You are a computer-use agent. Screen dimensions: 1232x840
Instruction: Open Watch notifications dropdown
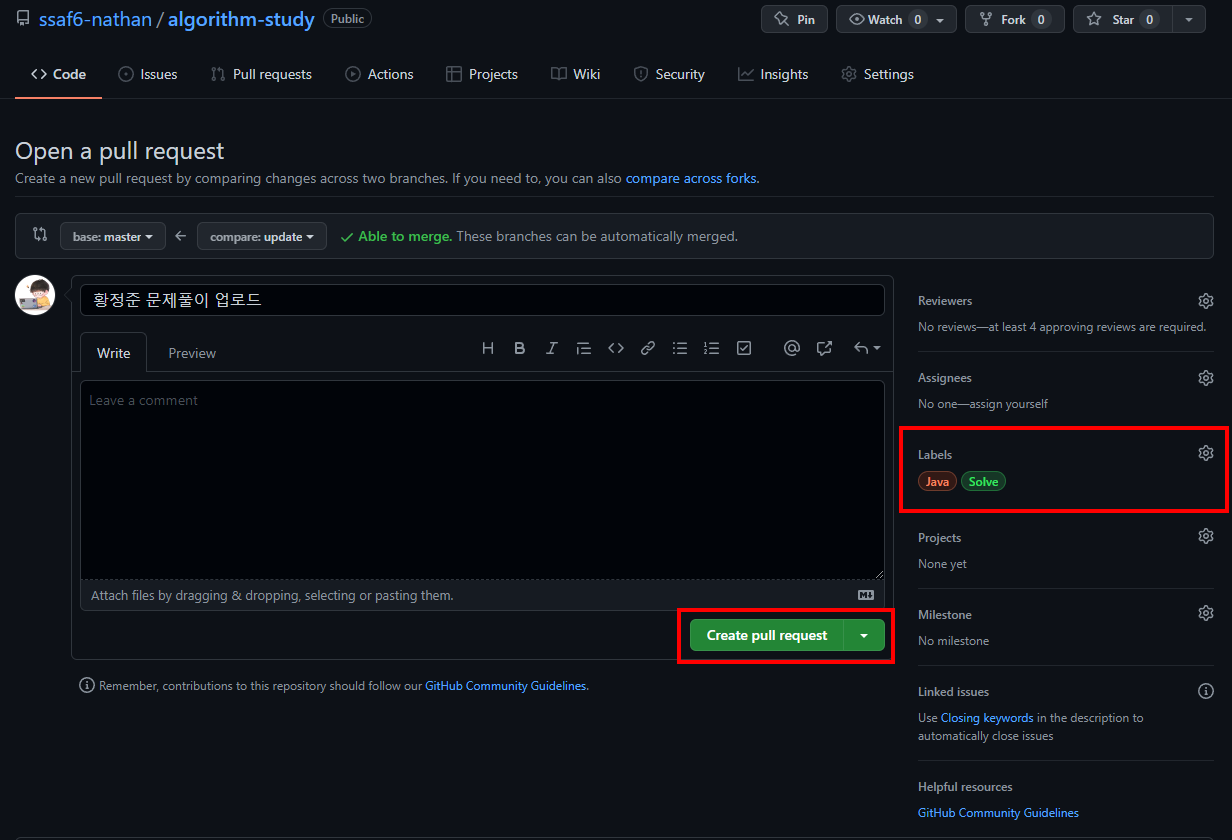pos(896,19)
